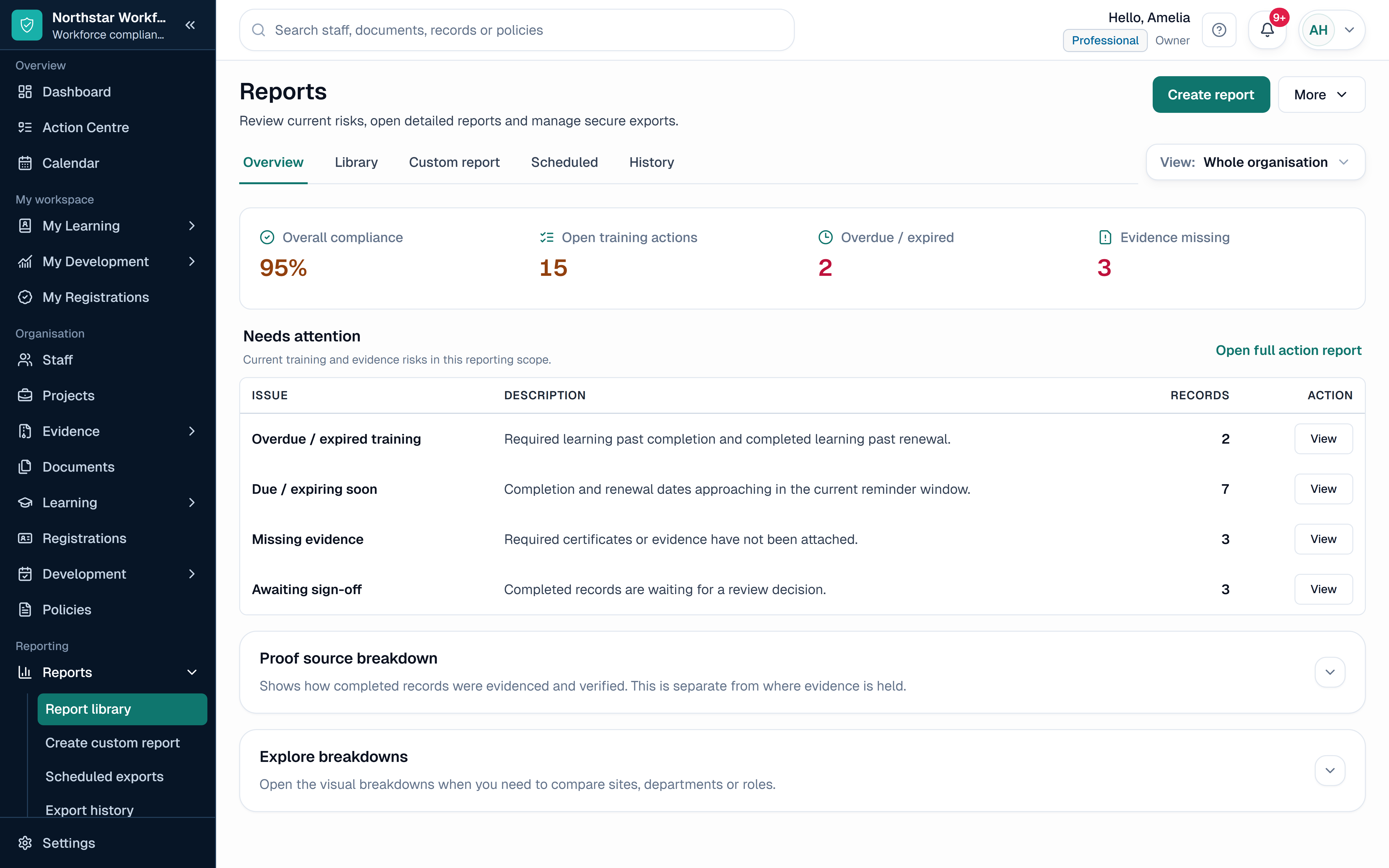Expand the Development submenu chevron
The image size is (1389, 868).
(192, 574)
